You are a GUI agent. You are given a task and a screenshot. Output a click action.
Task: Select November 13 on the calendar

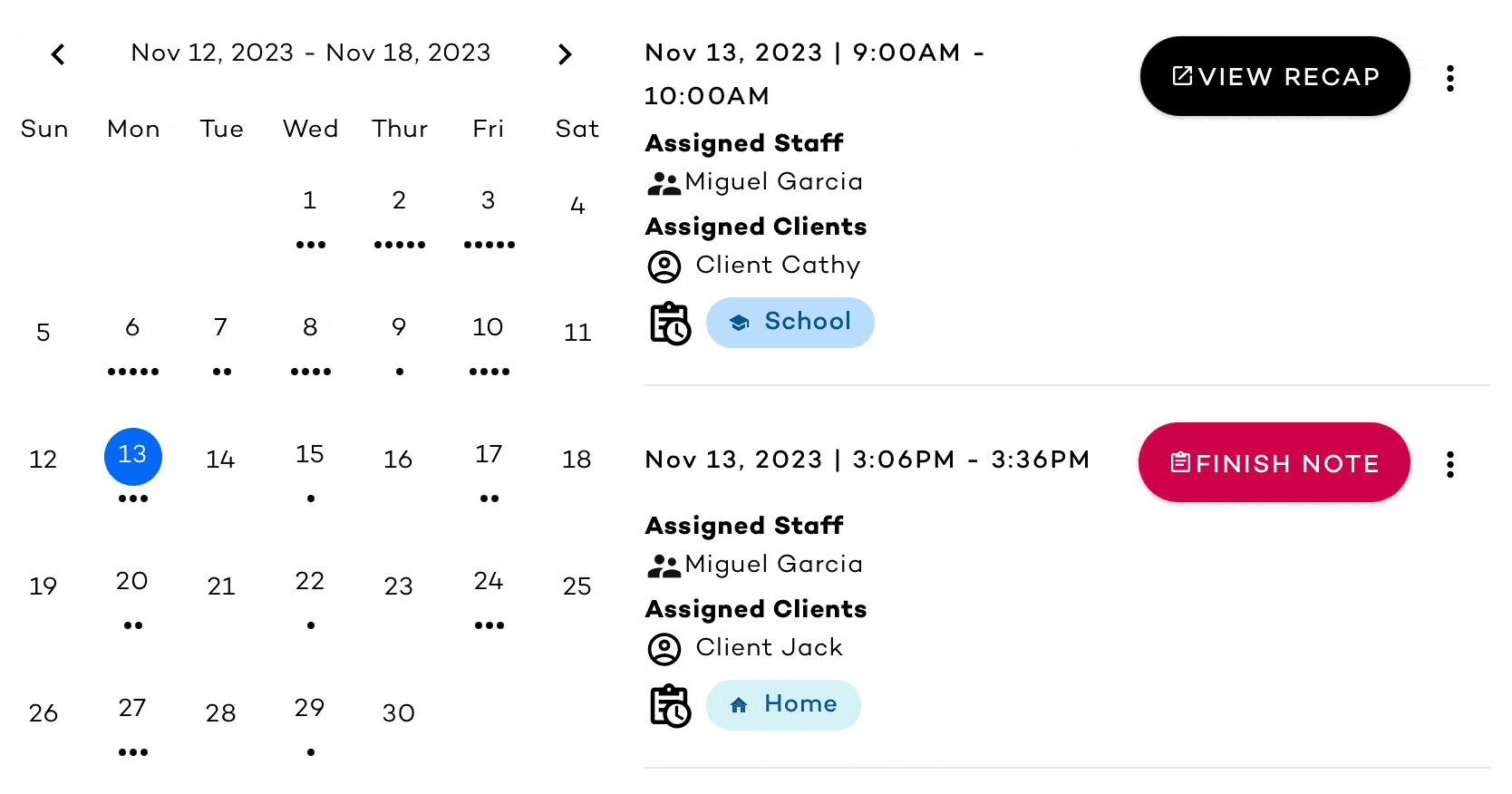pyautogui.click(x=132, y=457)
